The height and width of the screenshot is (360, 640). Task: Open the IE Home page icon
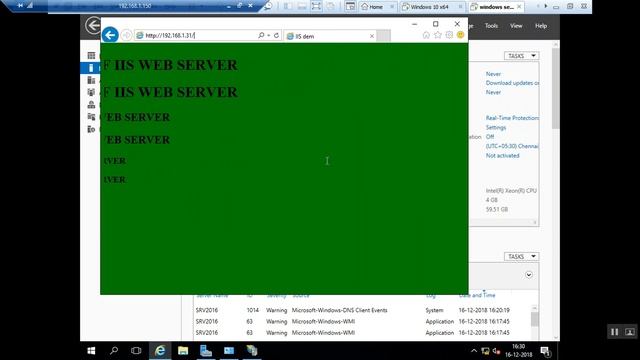(426, 35)
